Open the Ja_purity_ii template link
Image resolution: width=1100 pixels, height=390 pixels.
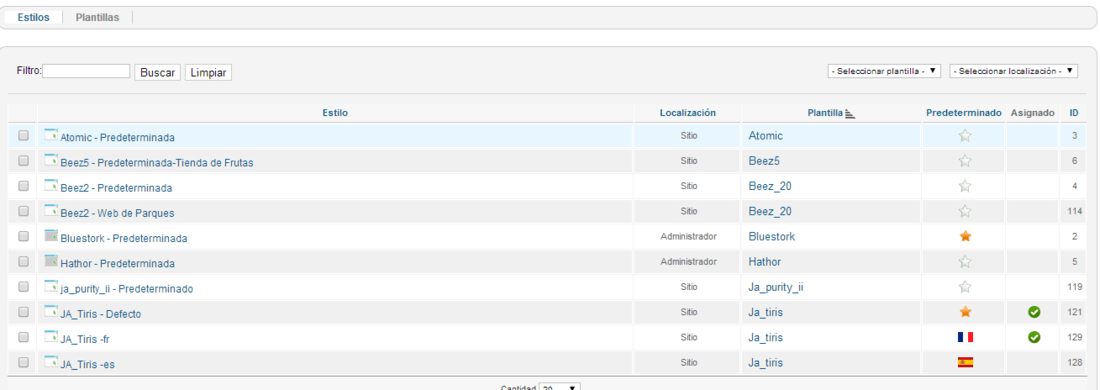click(x=776, y=287)
